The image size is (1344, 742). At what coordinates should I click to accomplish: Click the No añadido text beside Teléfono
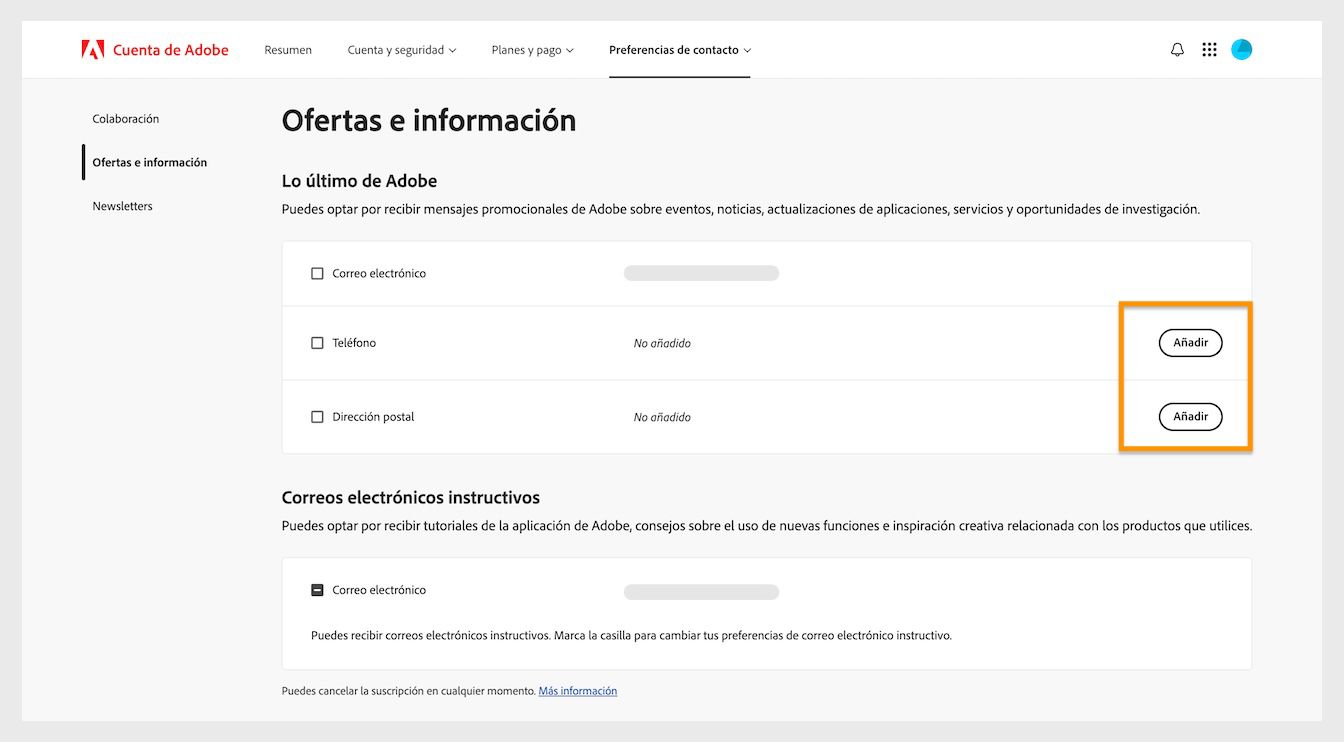click(x=662, y=343)
